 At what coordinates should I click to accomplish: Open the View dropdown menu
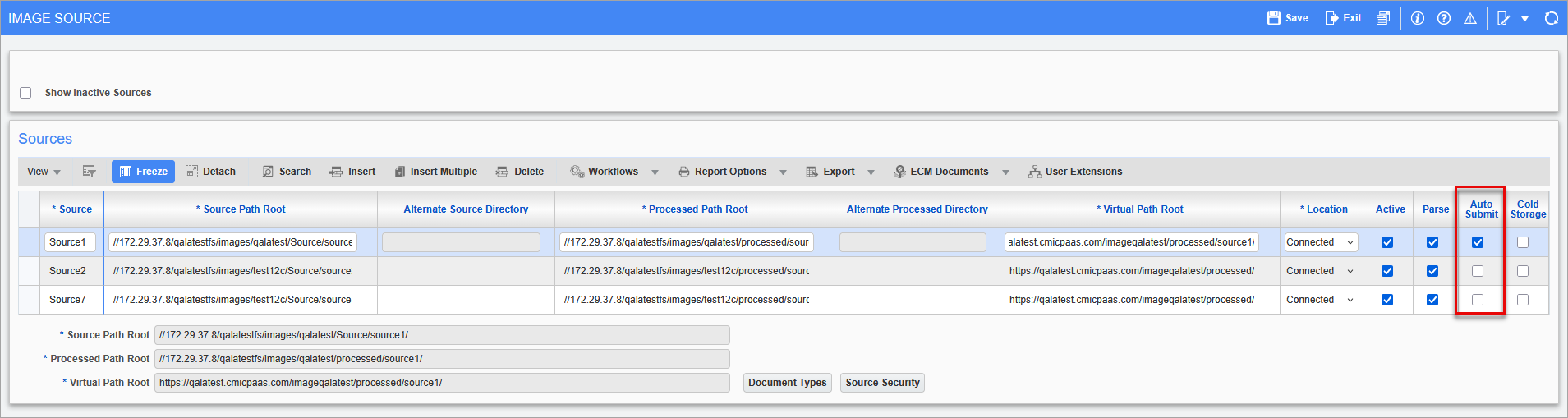coord(44,172)
